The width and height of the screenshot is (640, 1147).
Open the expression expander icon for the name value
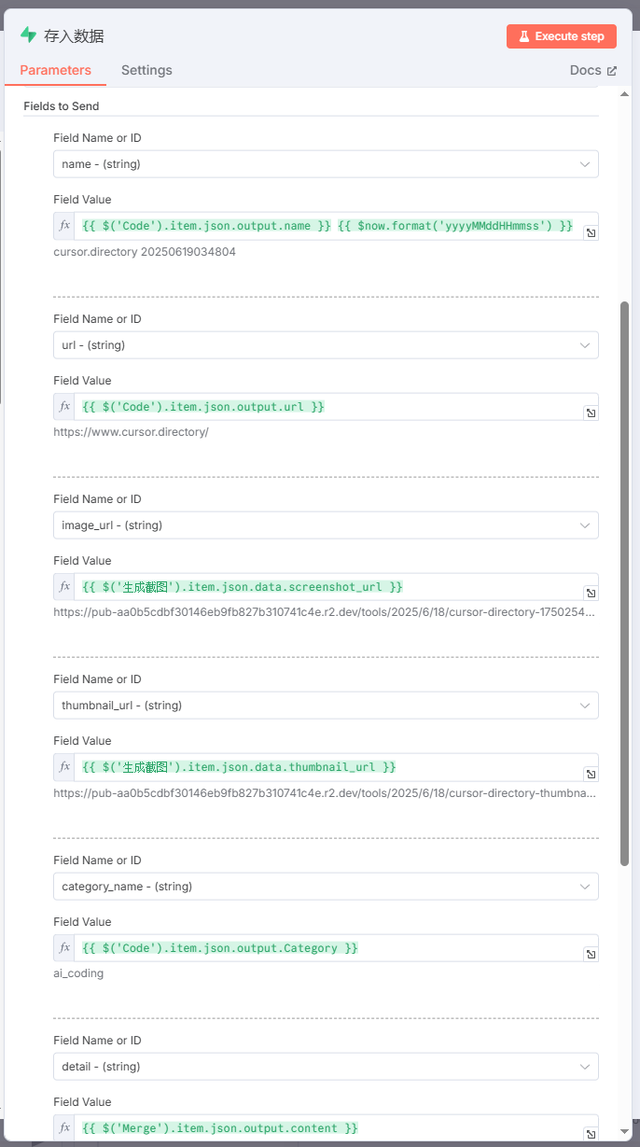point(590,231)
